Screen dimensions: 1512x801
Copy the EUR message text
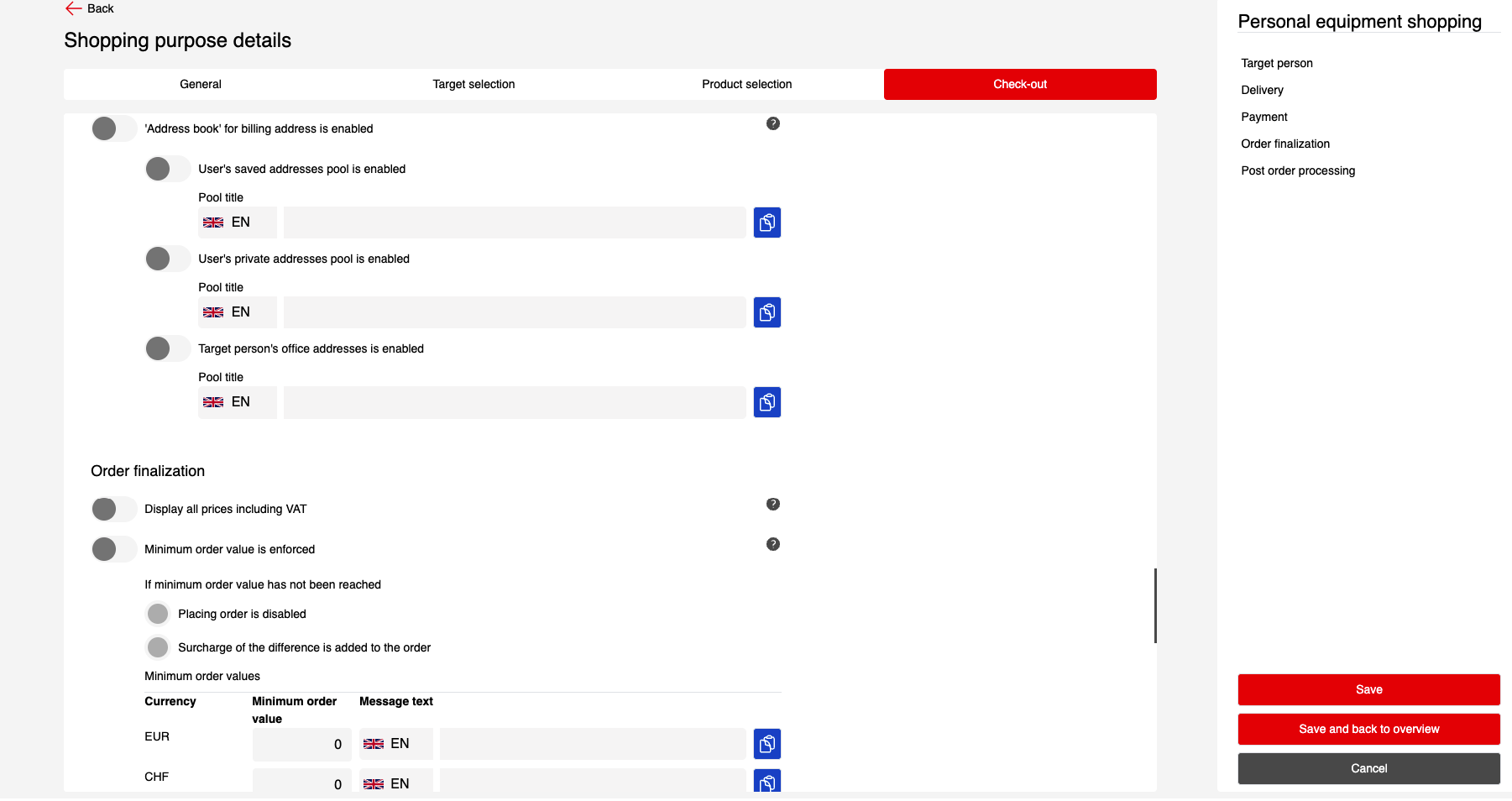tap(766, 744)
